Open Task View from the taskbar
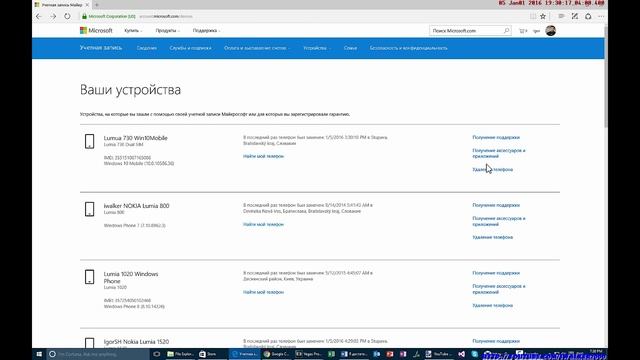The image size is (640, 360). [x=156, y=354]
